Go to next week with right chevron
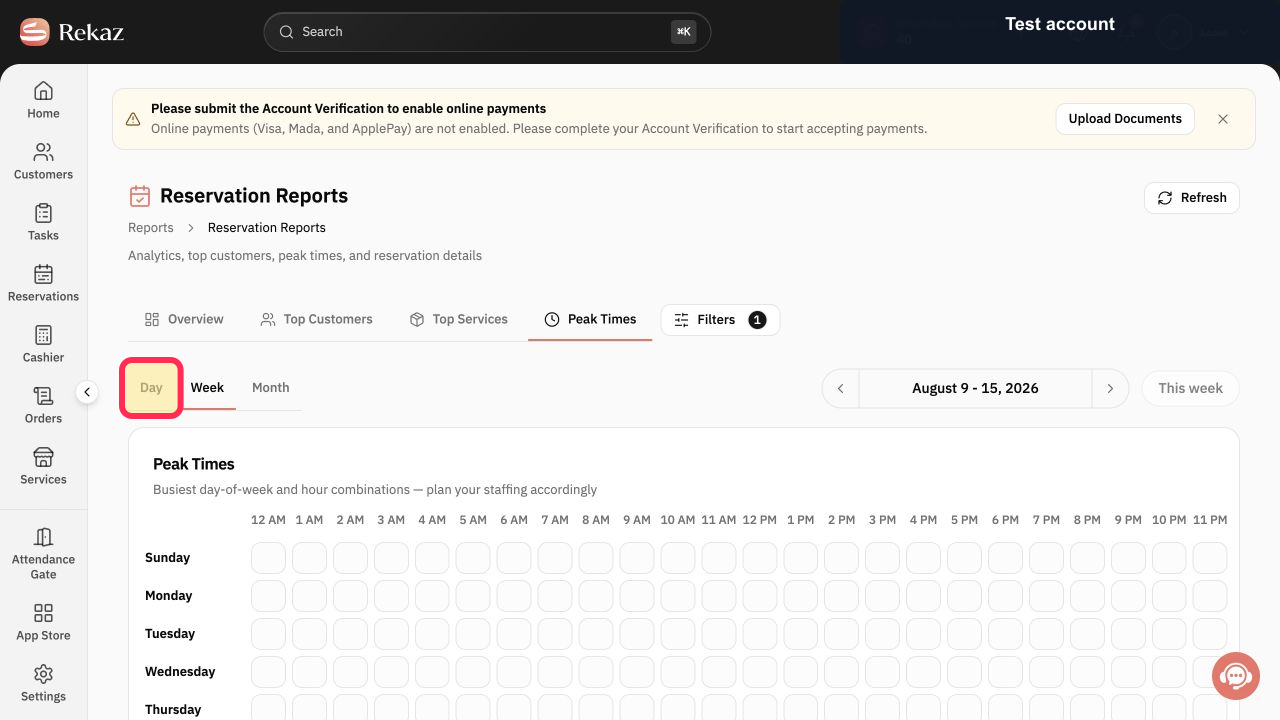Viewport: 1280px width, 720px height. tap(1110, 388)
